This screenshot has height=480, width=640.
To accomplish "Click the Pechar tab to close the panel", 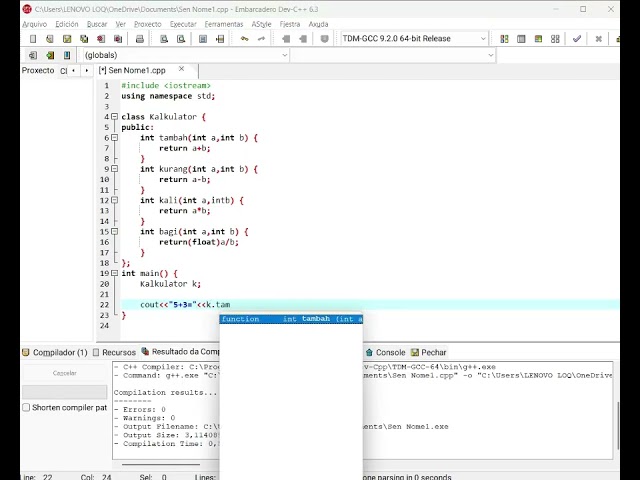I will pos(429,352).
